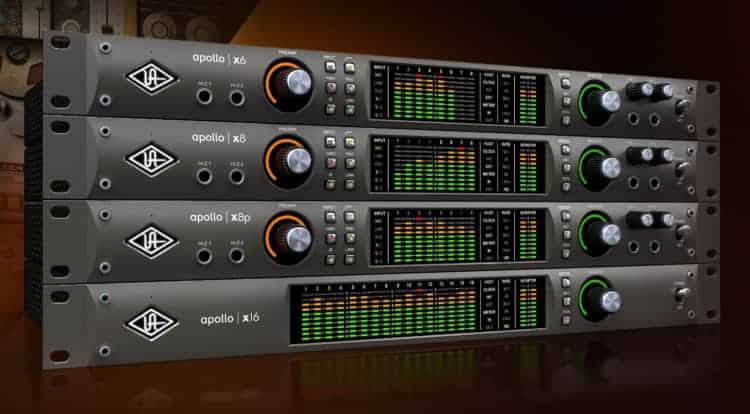750x414 pixels.
Task: Toggle the polarity button on Apollo x6
Action: tap(330, 109)
